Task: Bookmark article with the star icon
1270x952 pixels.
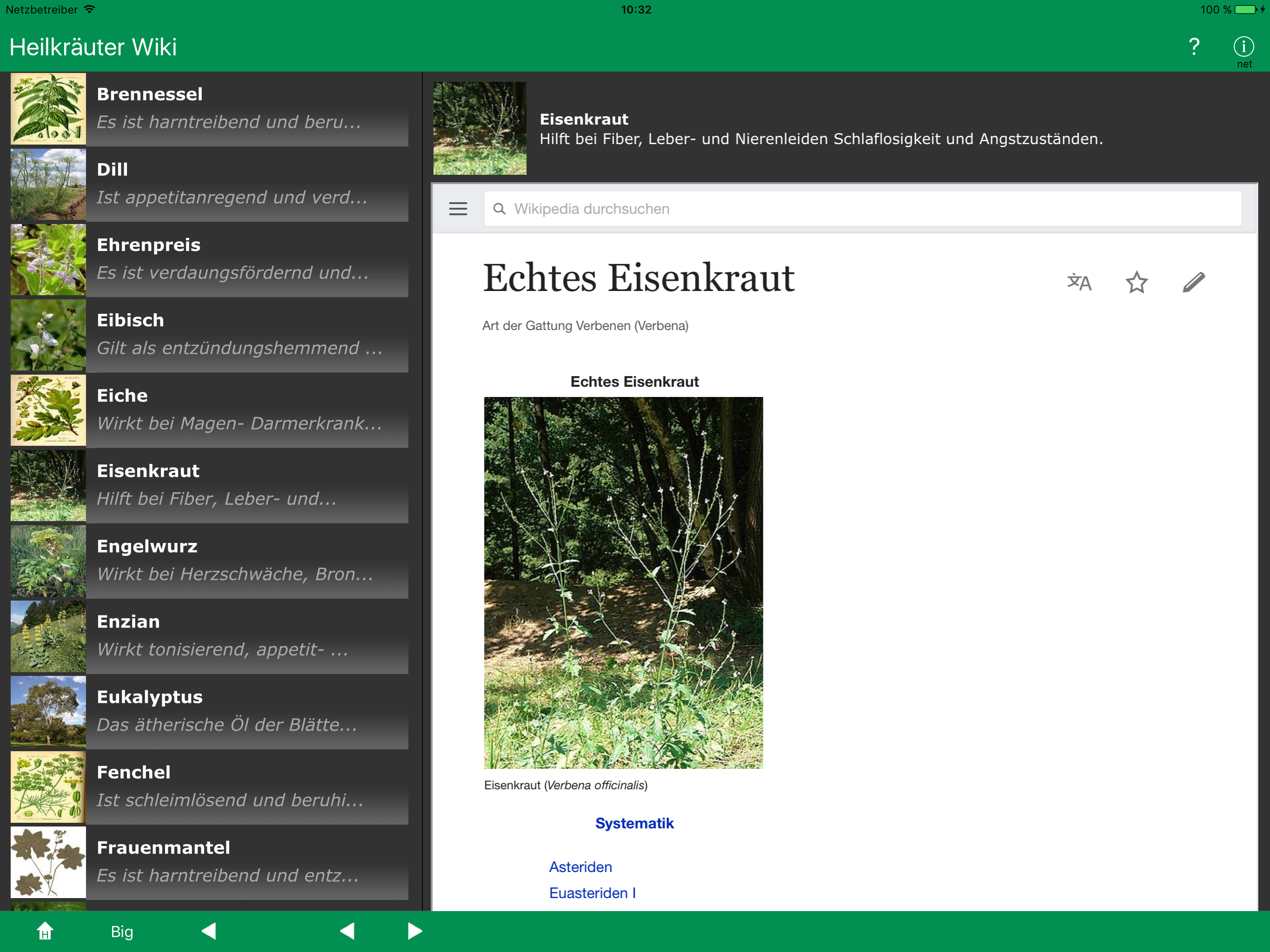Action: click(x=1136, y=282)
